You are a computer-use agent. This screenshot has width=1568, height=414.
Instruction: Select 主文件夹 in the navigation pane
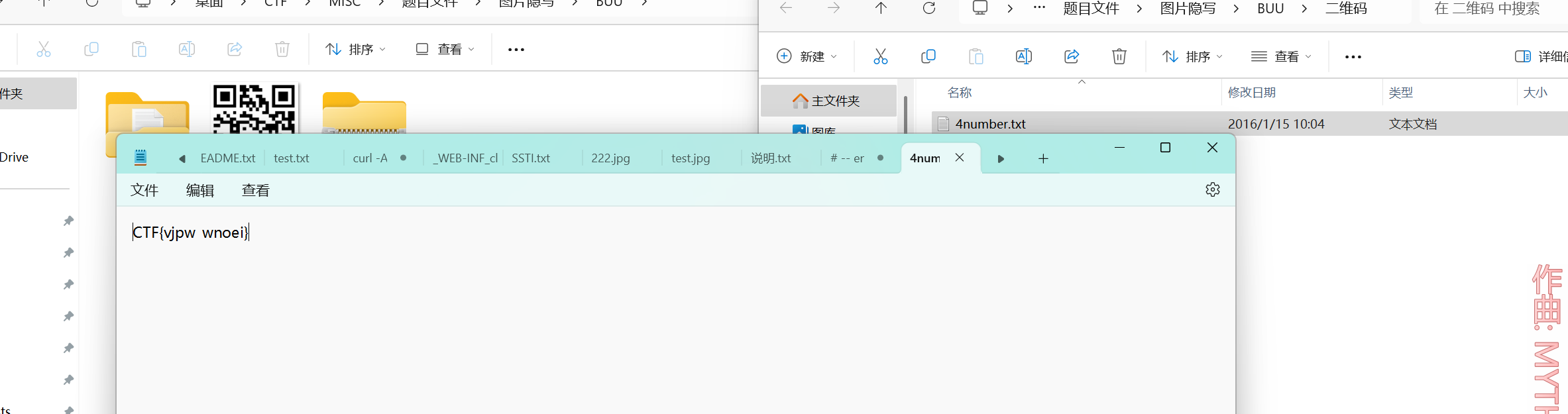(x=828, y=101)
